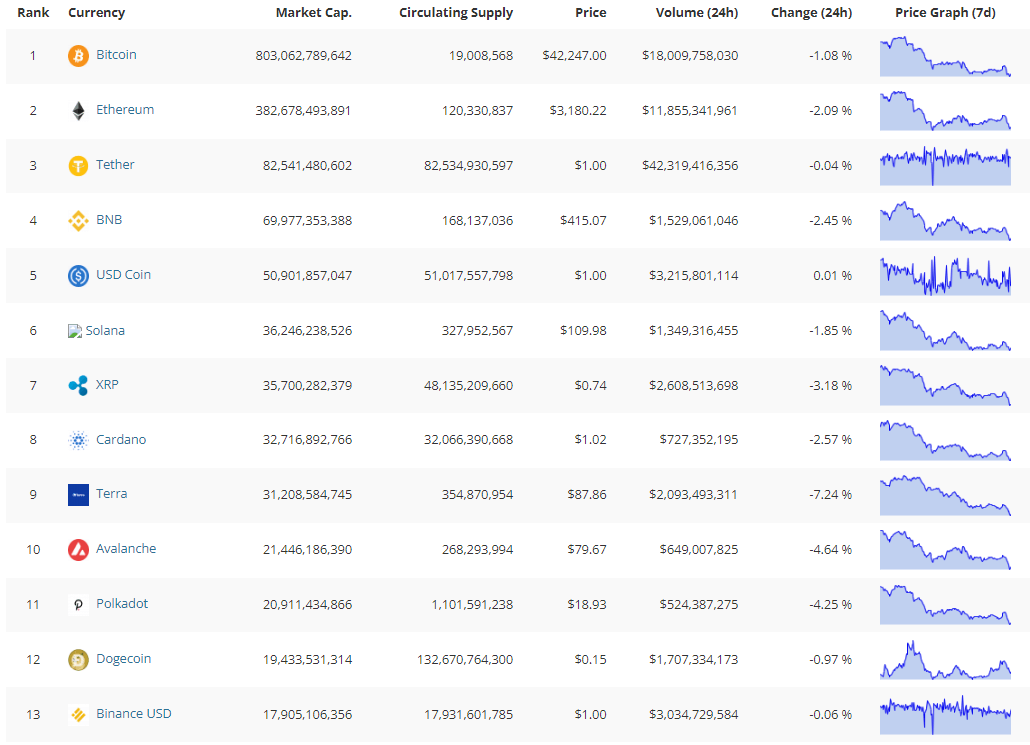
Task: Select BNB price $415.07
Action: pos(583,221)
